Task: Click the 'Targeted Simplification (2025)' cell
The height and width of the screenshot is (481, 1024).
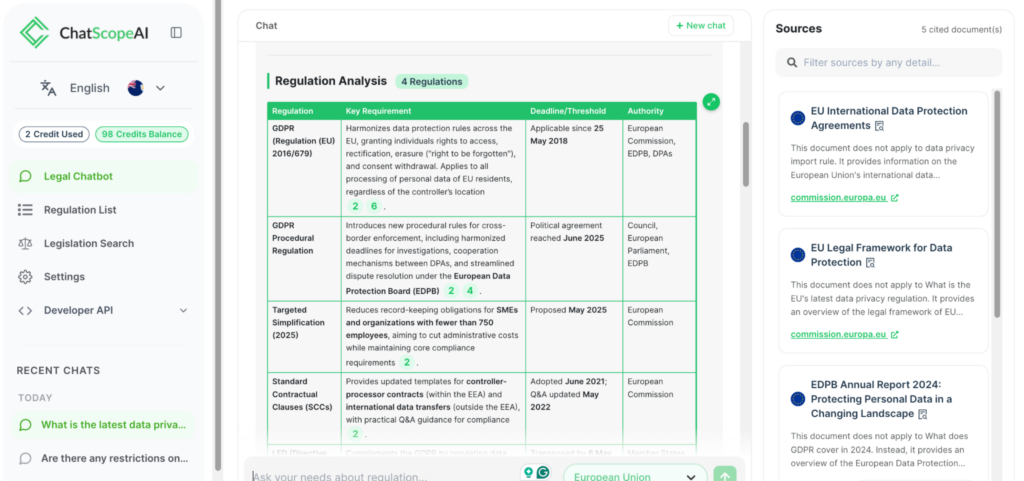Action: (x=304, y=337)
